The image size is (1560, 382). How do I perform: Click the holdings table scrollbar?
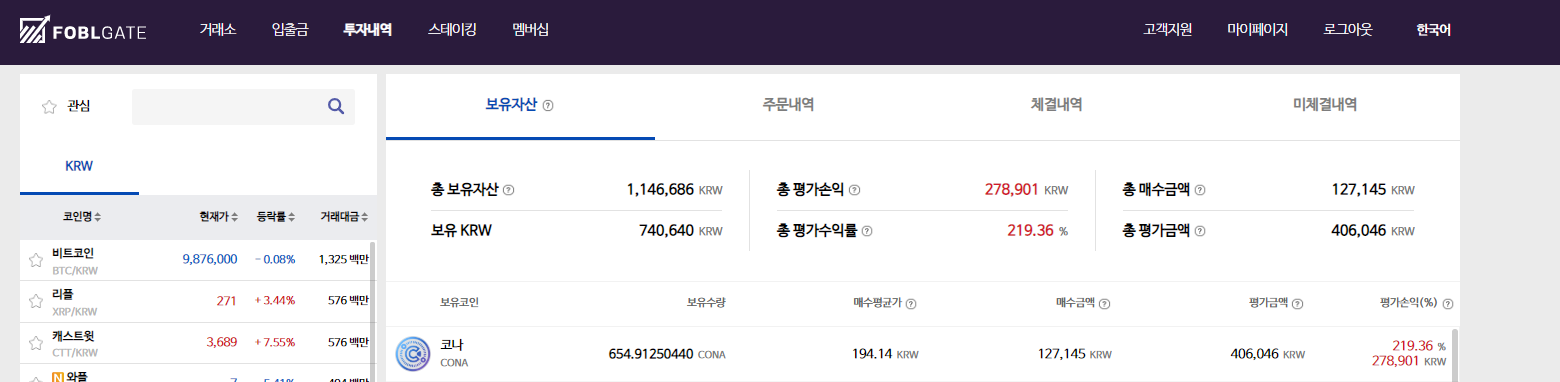1455,355
